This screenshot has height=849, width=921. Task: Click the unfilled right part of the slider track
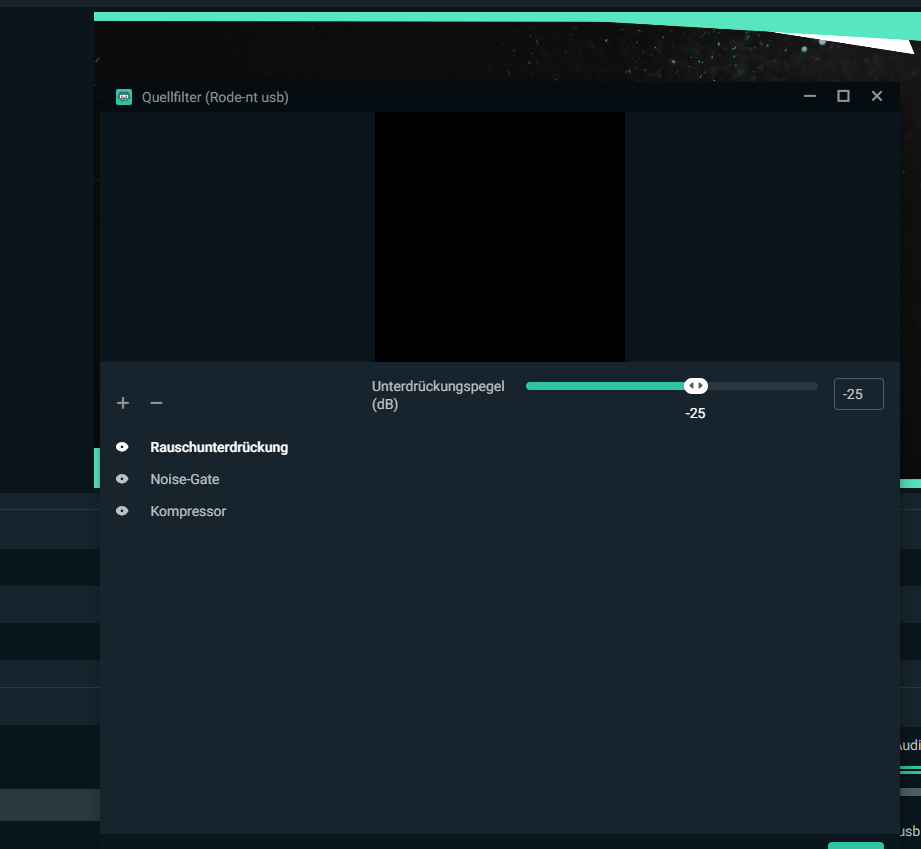[x=762, y=386]
